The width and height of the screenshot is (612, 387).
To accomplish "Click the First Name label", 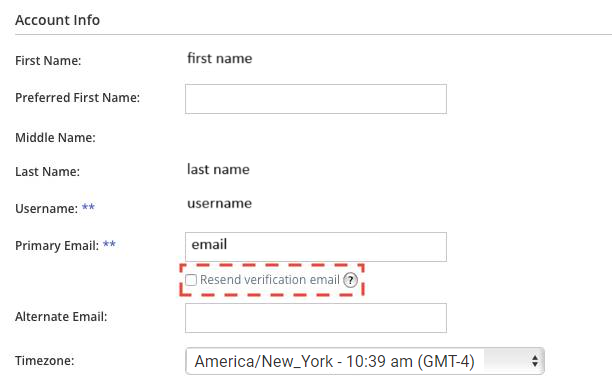I will 48,60.
